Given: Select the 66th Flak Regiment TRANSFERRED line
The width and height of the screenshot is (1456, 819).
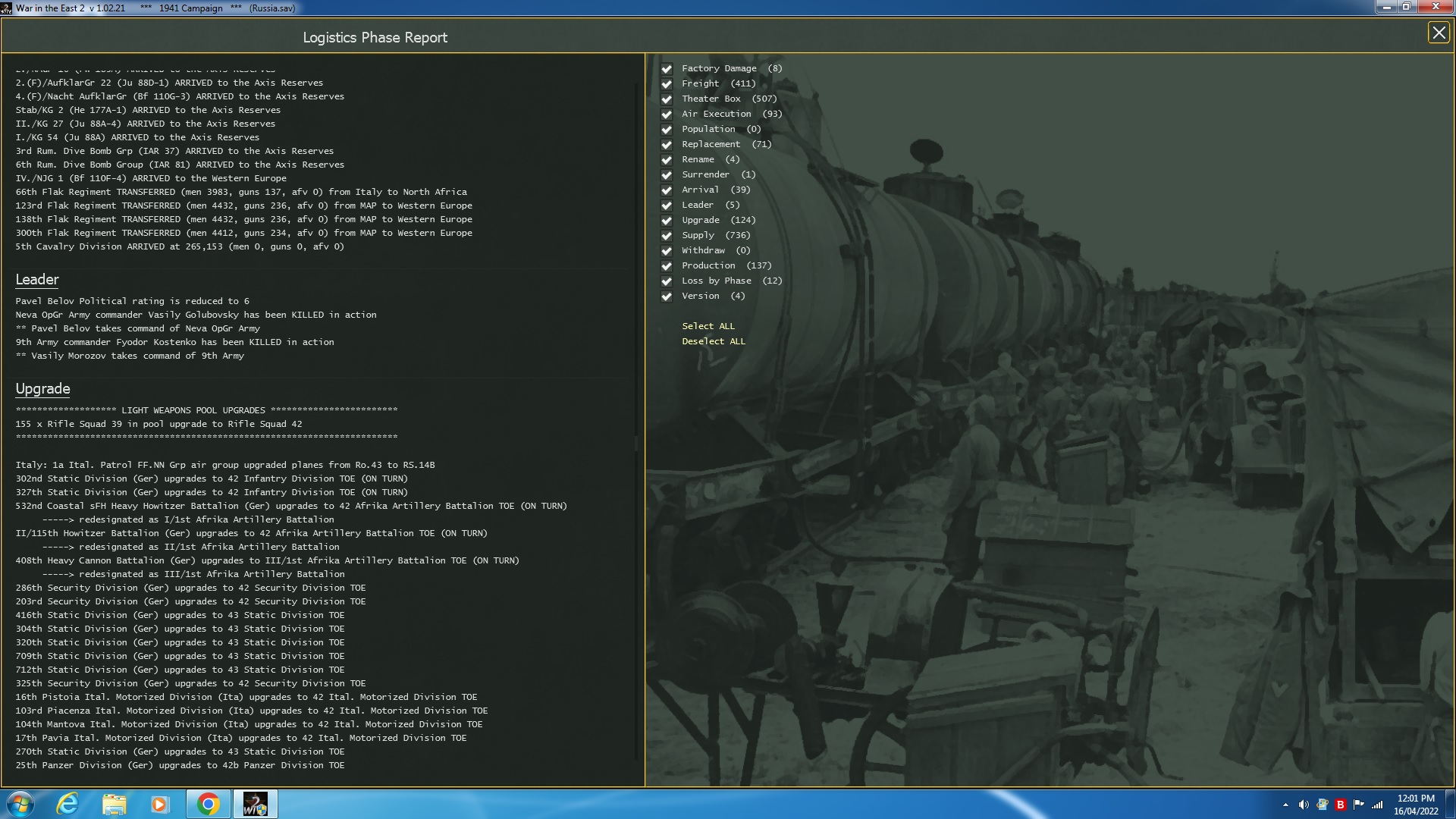Looking at the screenshot, I should (x=241, y=192).
